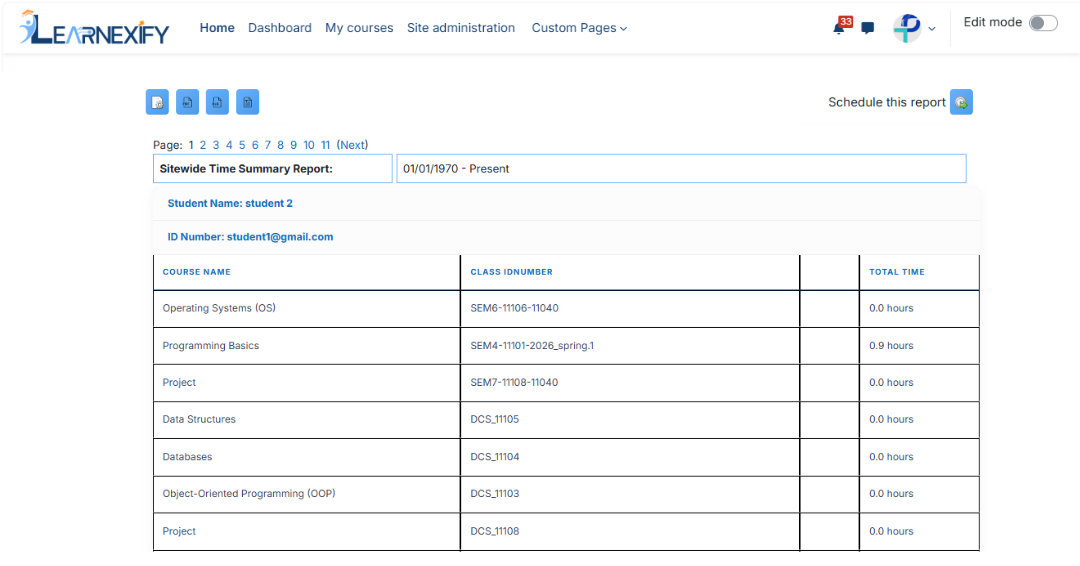The image size is (1080, 566).
Task: Open the user menu chevron
Action: click(x=932, y=29)
